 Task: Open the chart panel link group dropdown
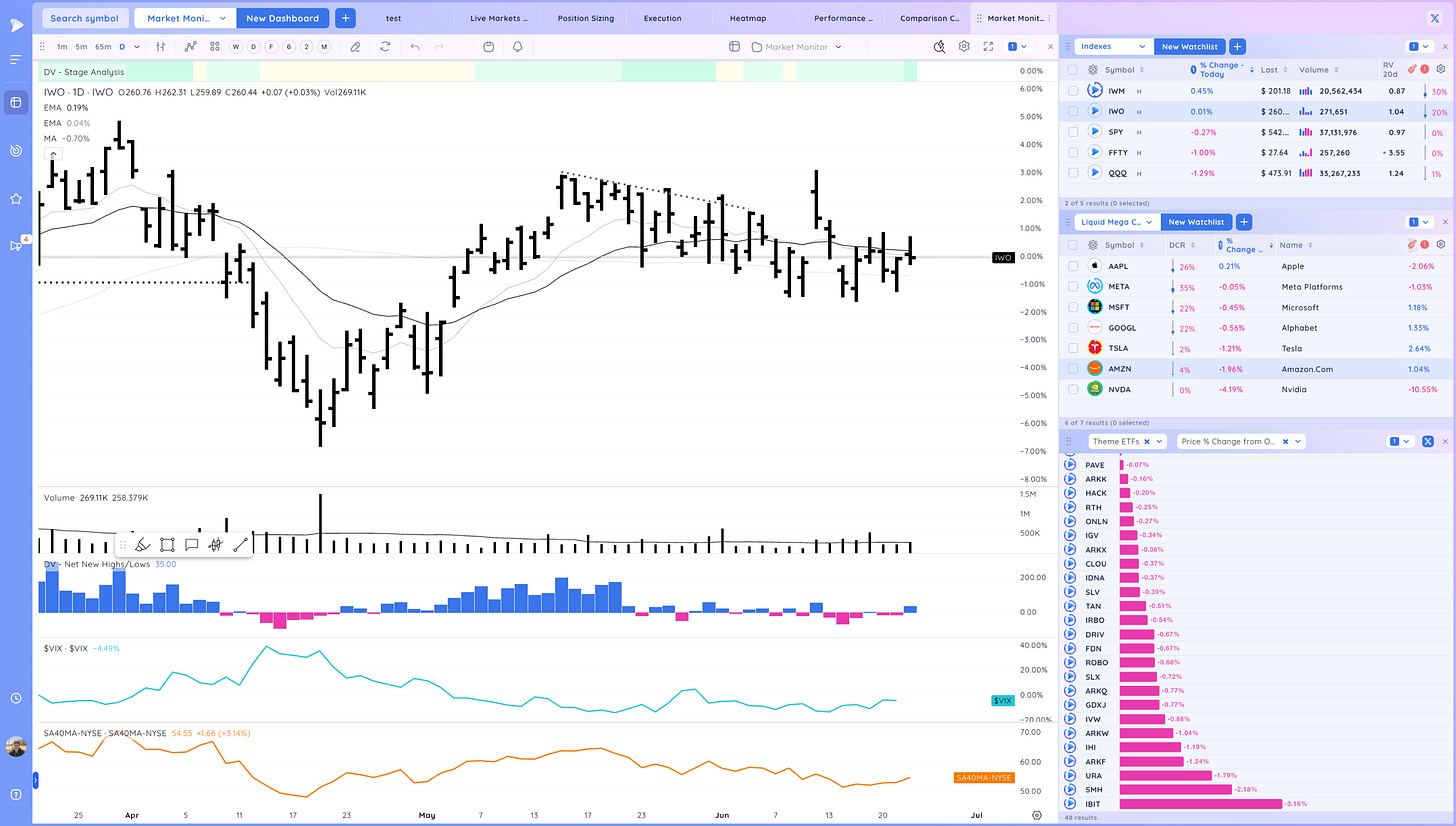pyautogui.click(x=1017, y=46)
